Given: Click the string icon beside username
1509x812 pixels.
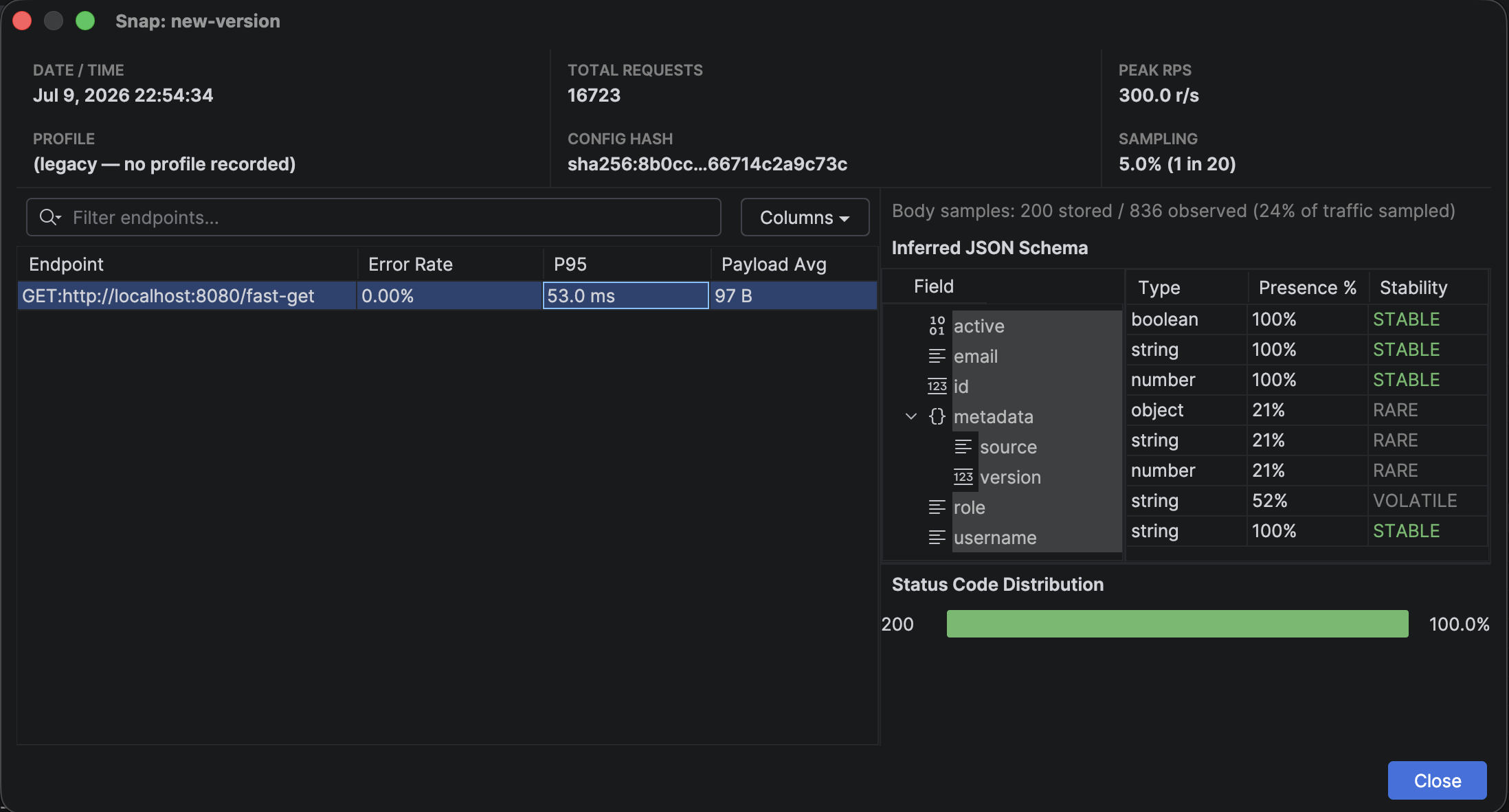Looking at the screenshot, I should 937,537.
